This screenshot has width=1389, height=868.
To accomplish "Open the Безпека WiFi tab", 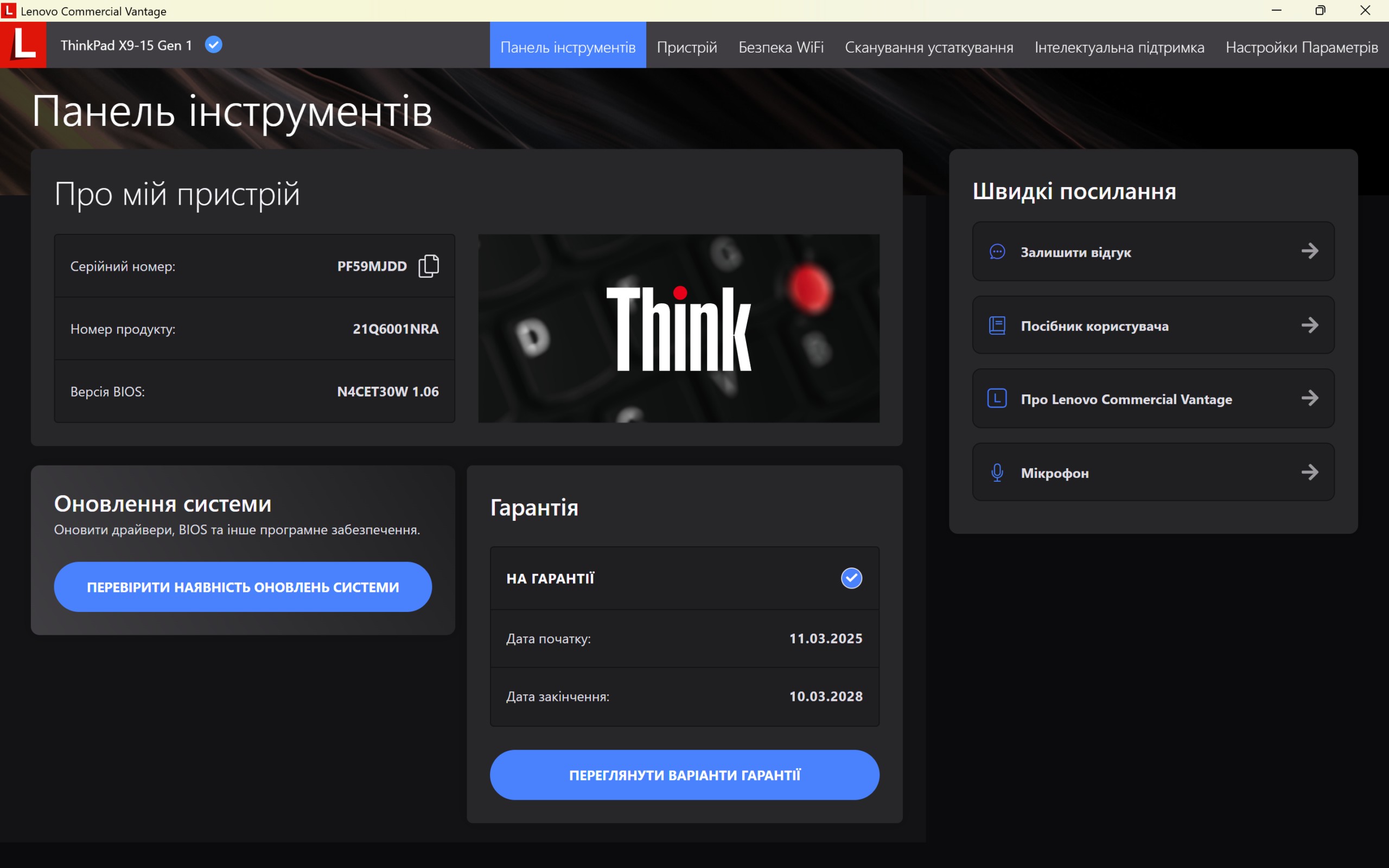I will coord(781,47).
